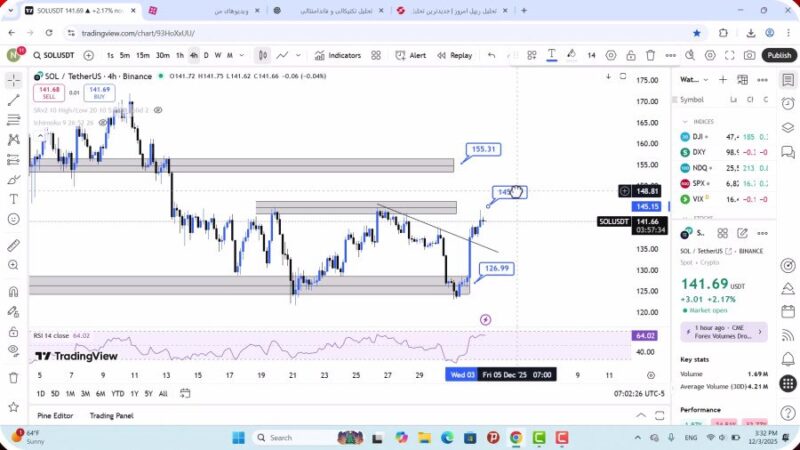Viewport: 800px width, 450px height.
Task: Click the Alert bell icon
Action: point(410,55)
